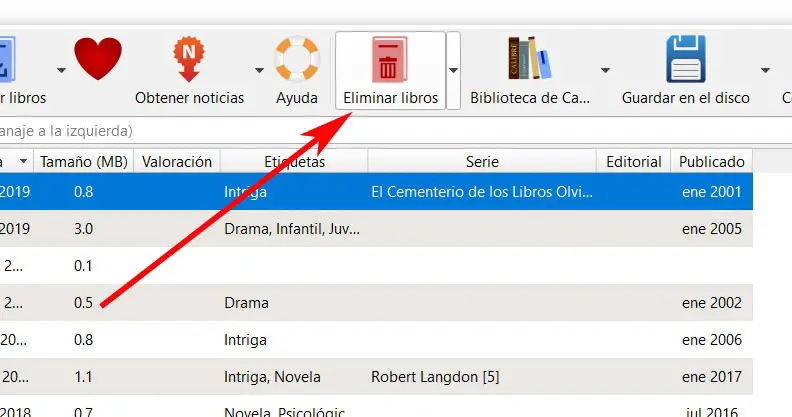Screen dimensions: 792x417
Task: Select the Robert Langdon [5] book row
Action: point(434,377)
